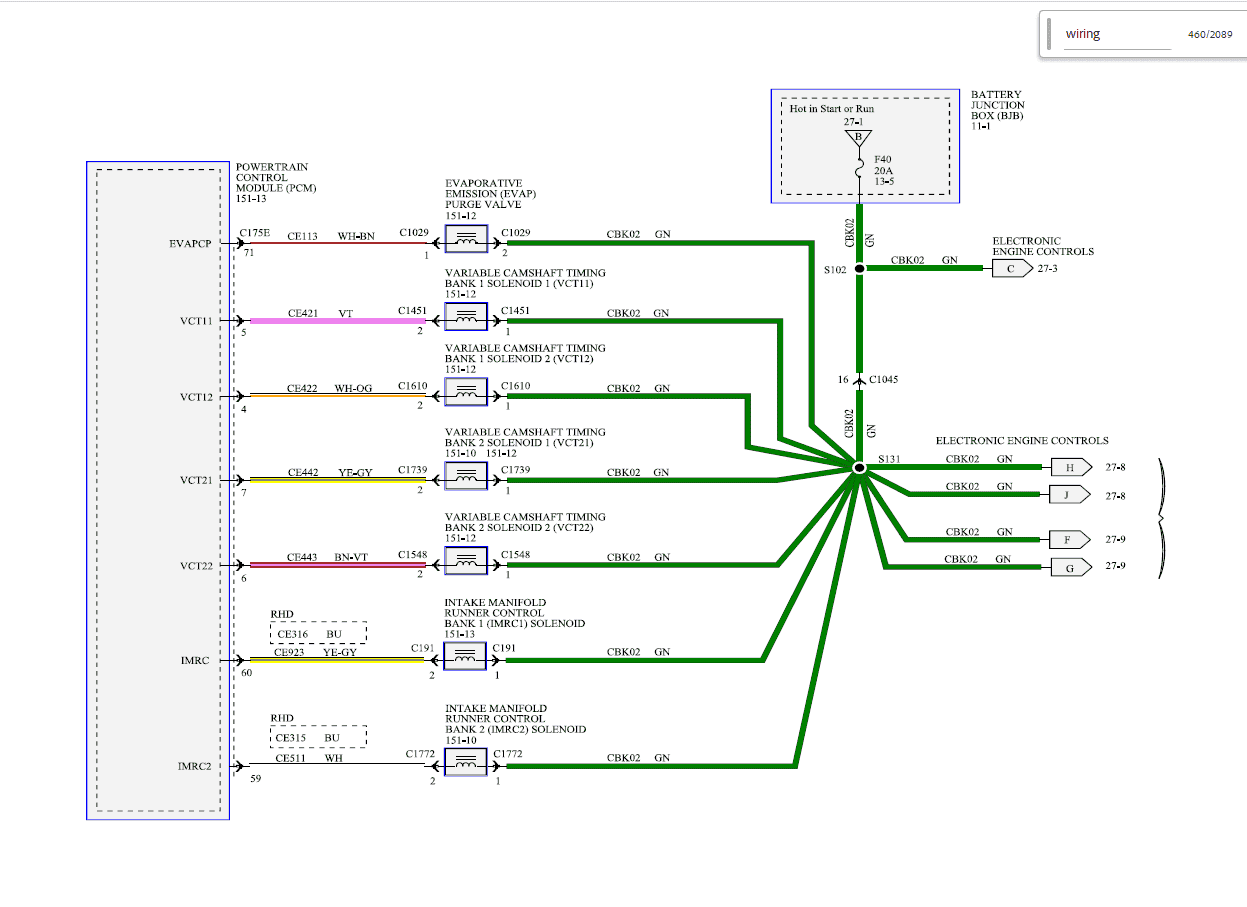Select the VCT12 solenoid coil symbol
Viewport: 1247px width, 907px height.
tap(466, 392)
